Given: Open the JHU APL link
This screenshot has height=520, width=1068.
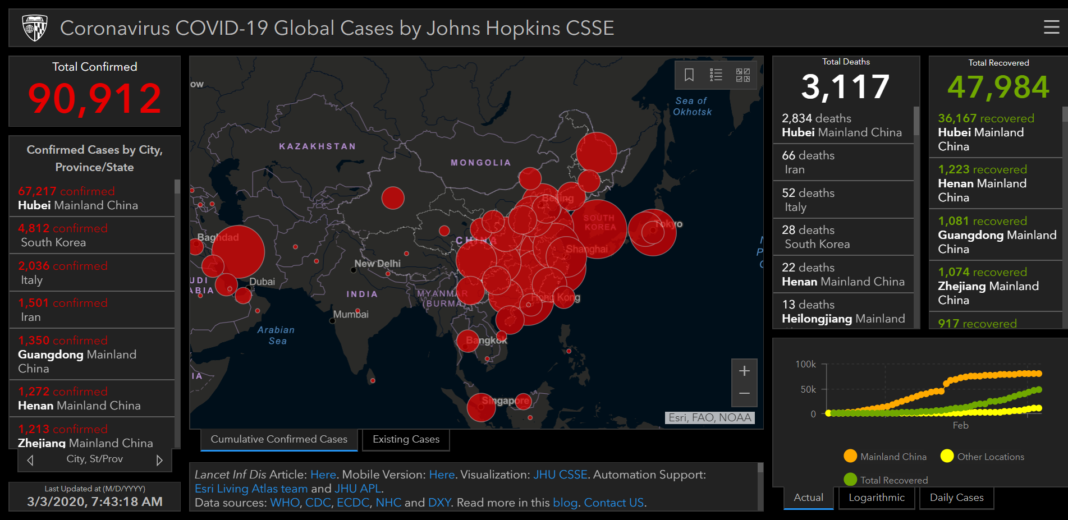Looking at the screenshot, I should tap(358, 489).
